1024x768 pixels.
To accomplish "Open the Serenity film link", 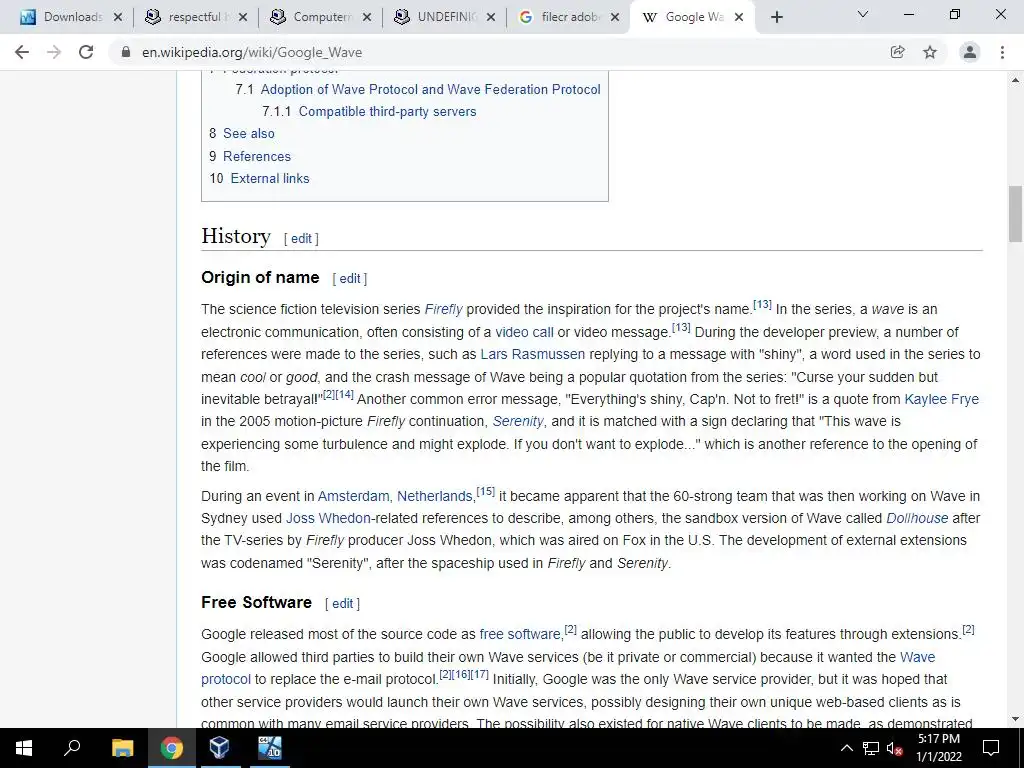I will click(x=518, y=421).
